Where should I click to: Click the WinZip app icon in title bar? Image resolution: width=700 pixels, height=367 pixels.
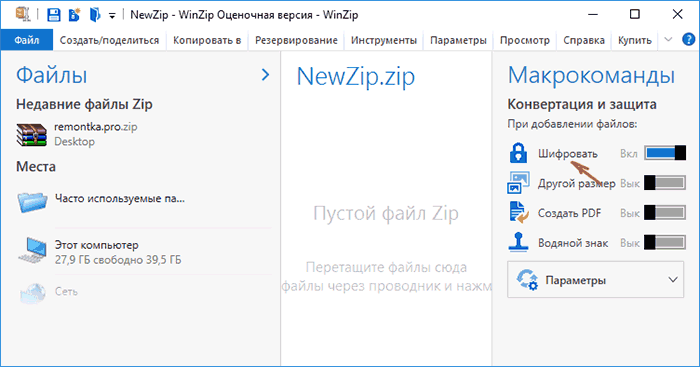pos(23,14)
